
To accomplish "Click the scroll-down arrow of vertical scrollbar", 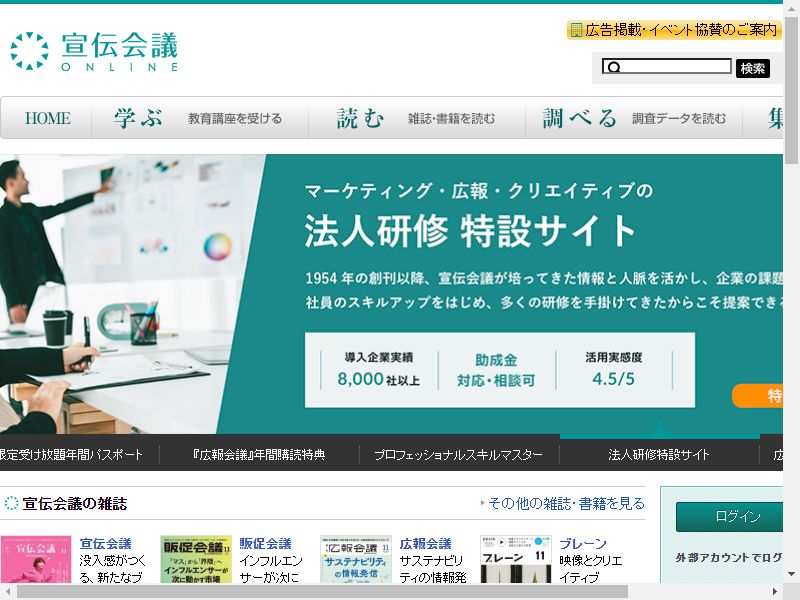I will [791, 573].
